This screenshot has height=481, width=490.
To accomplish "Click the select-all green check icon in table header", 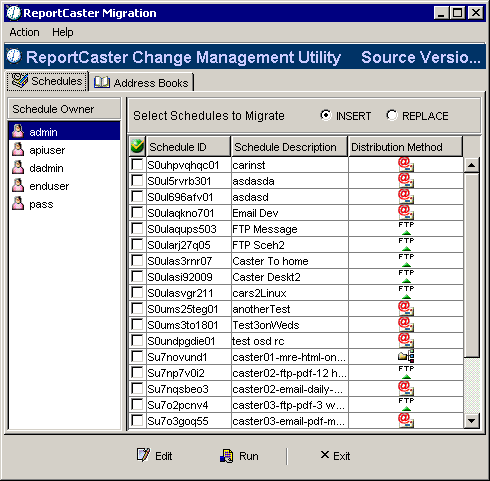I will coord(137,146).
